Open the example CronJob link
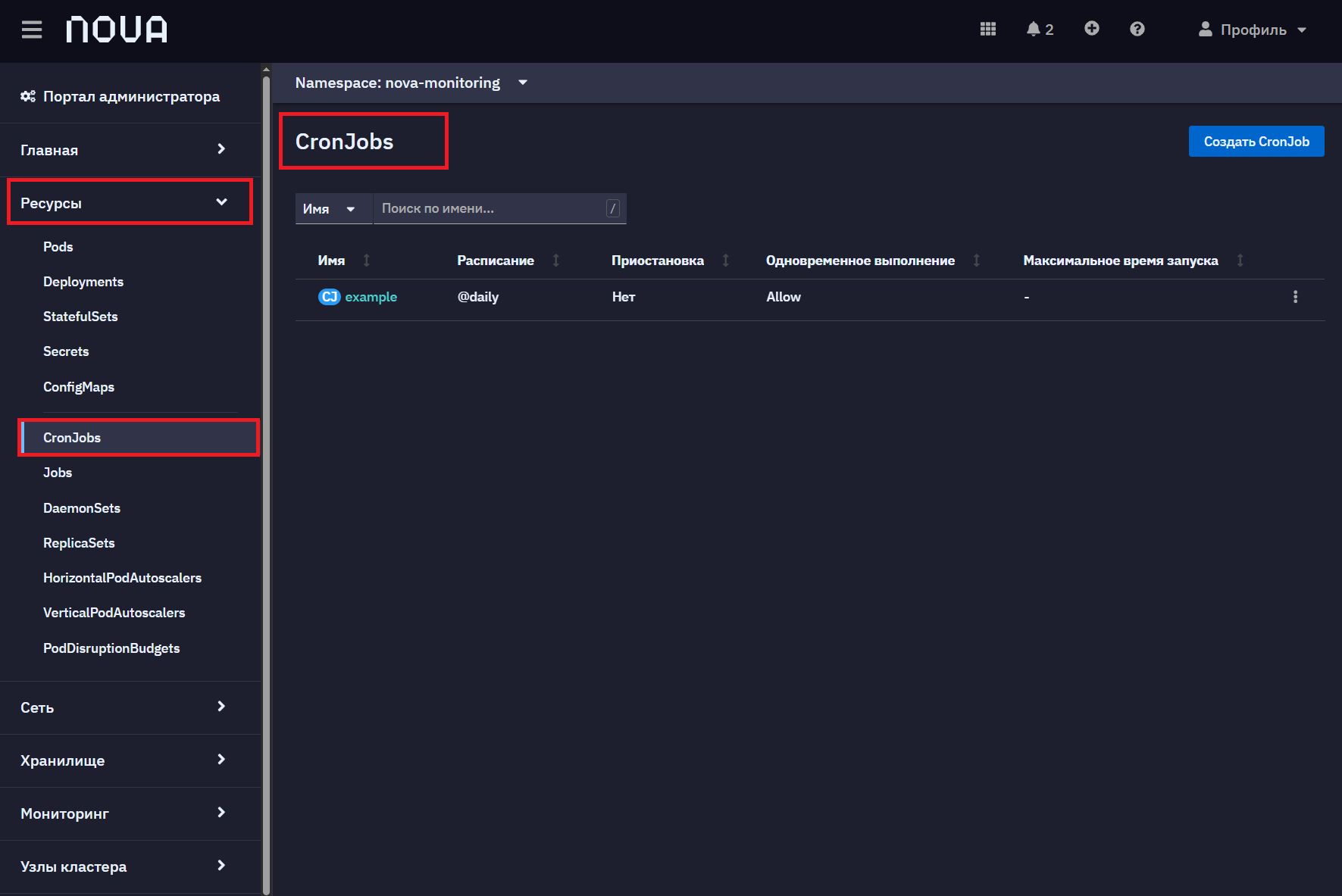Image resolution: width=1342 pixels, height=896 pixels. 371,297
